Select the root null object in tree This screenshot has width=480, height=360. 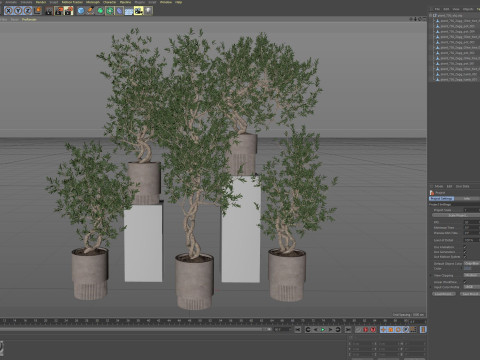coord(450,15)
